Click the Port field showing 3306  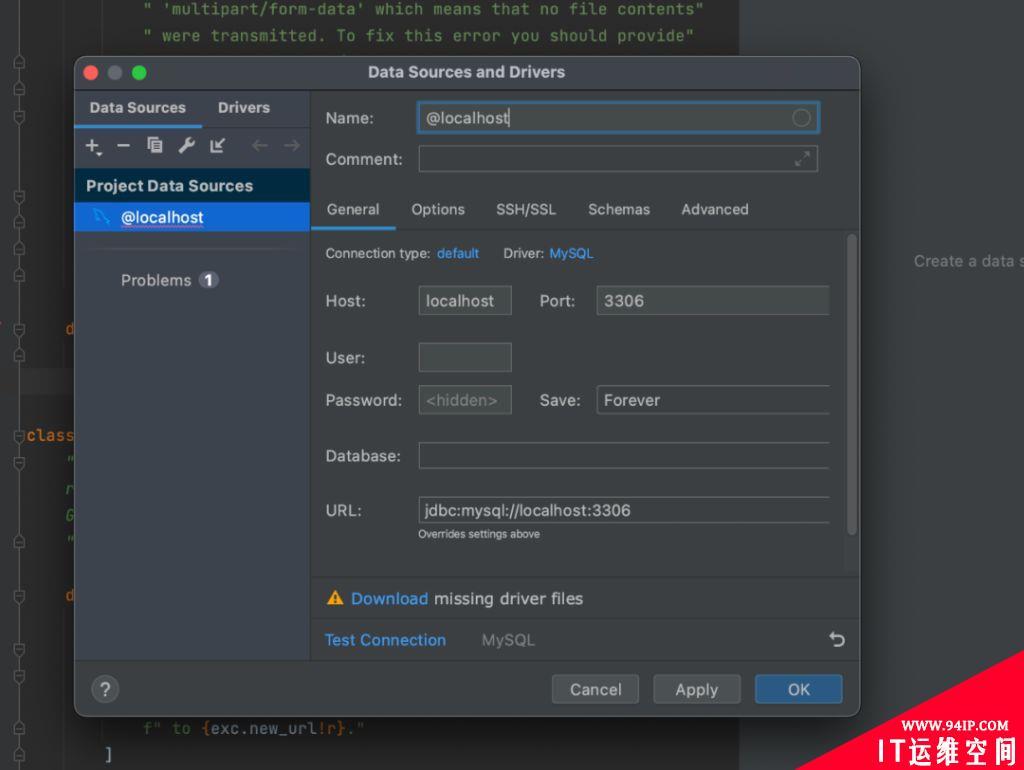pos(712,300)
